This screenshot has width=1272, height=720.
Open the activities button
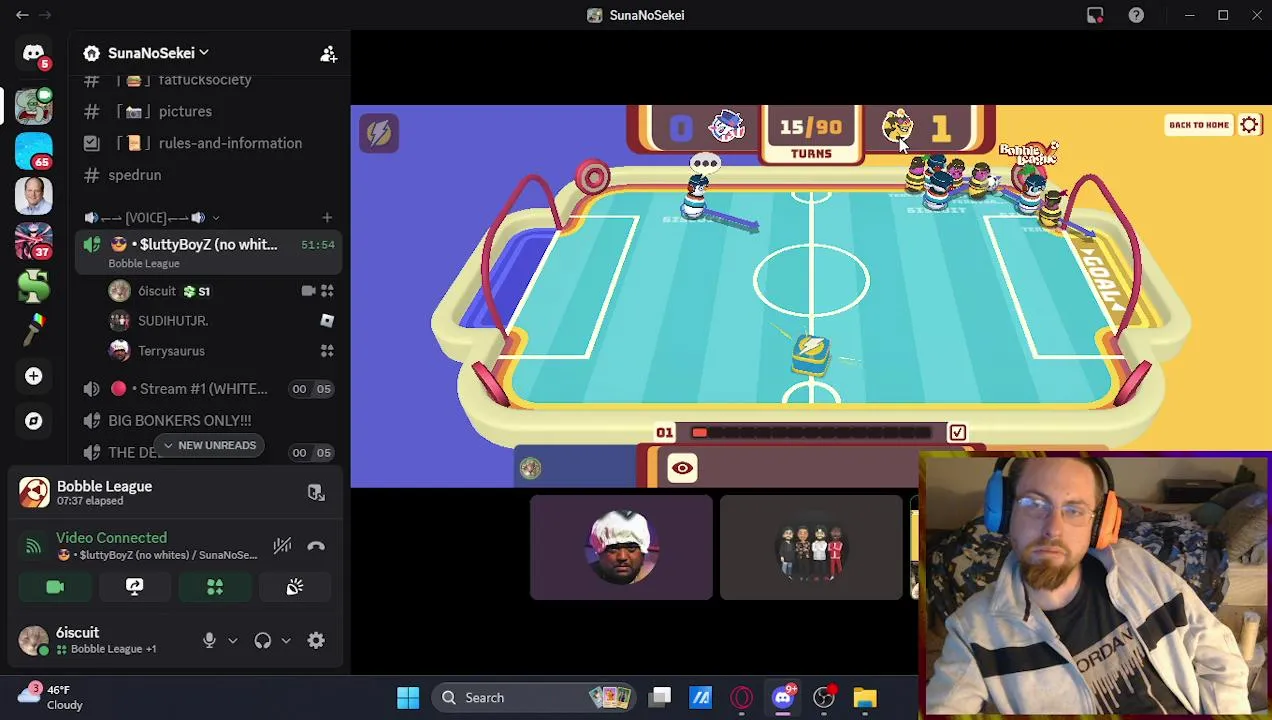pos(214,587)
